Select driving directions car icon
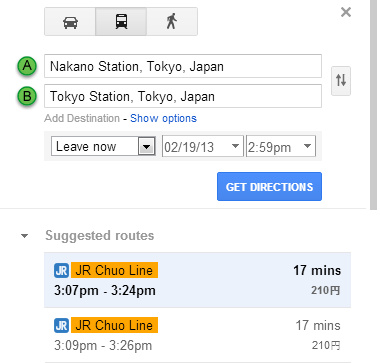 [x=70, y=22]
